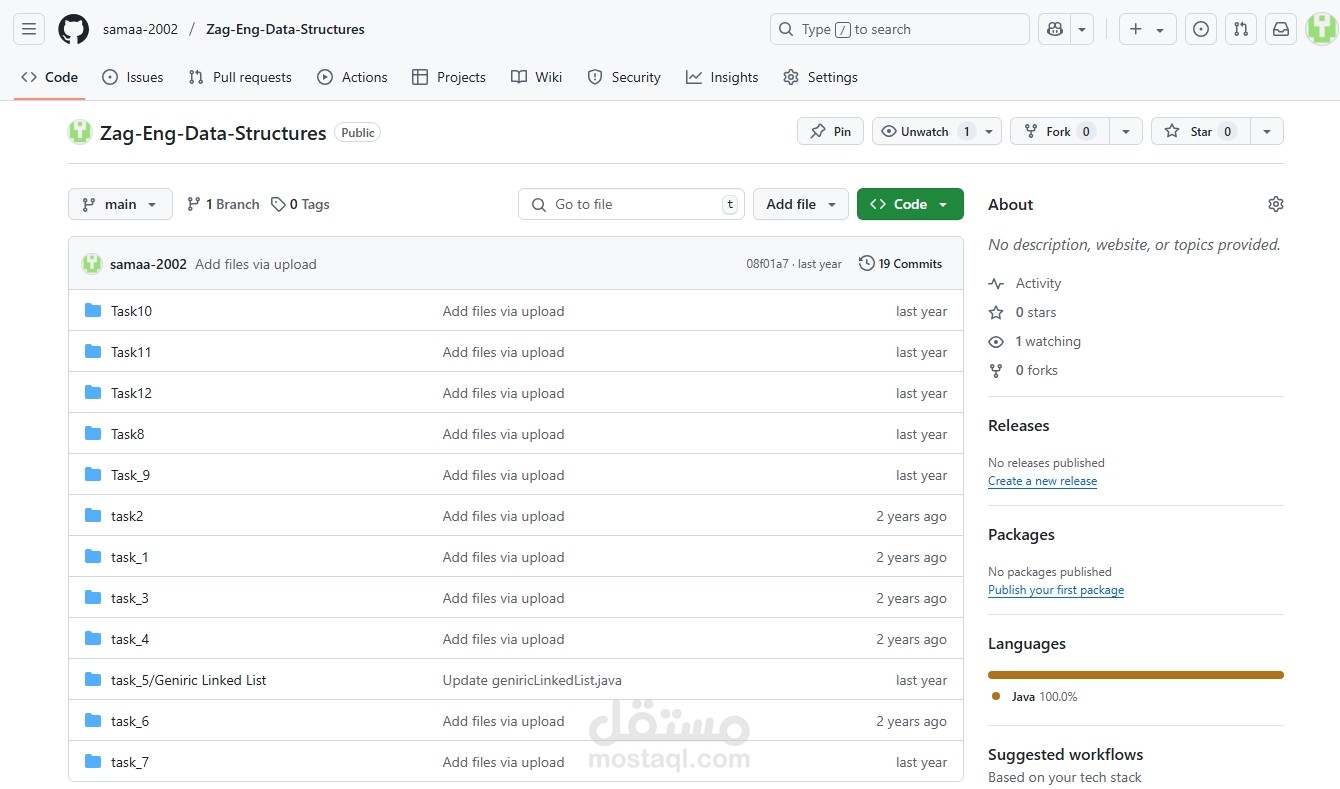
Task: Open the Zag-Eng-Data-Structures breadcrumb link
Action: coord(285,29)
